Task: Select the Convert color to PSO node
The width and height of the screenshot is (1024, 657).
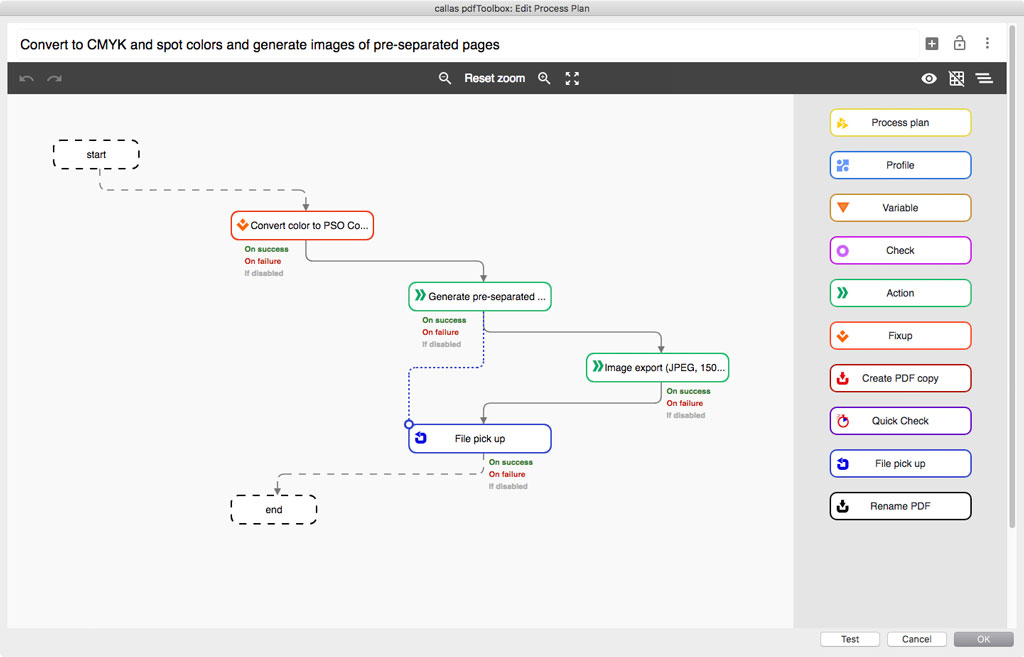Action: (x=302, y=225)
